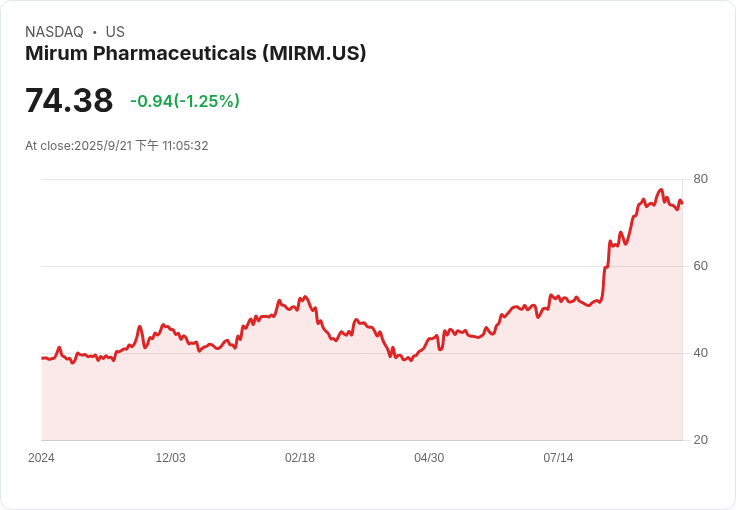Click the April low point on the chart line
This screenshot has height=510, width=736.
pos(411,360)
